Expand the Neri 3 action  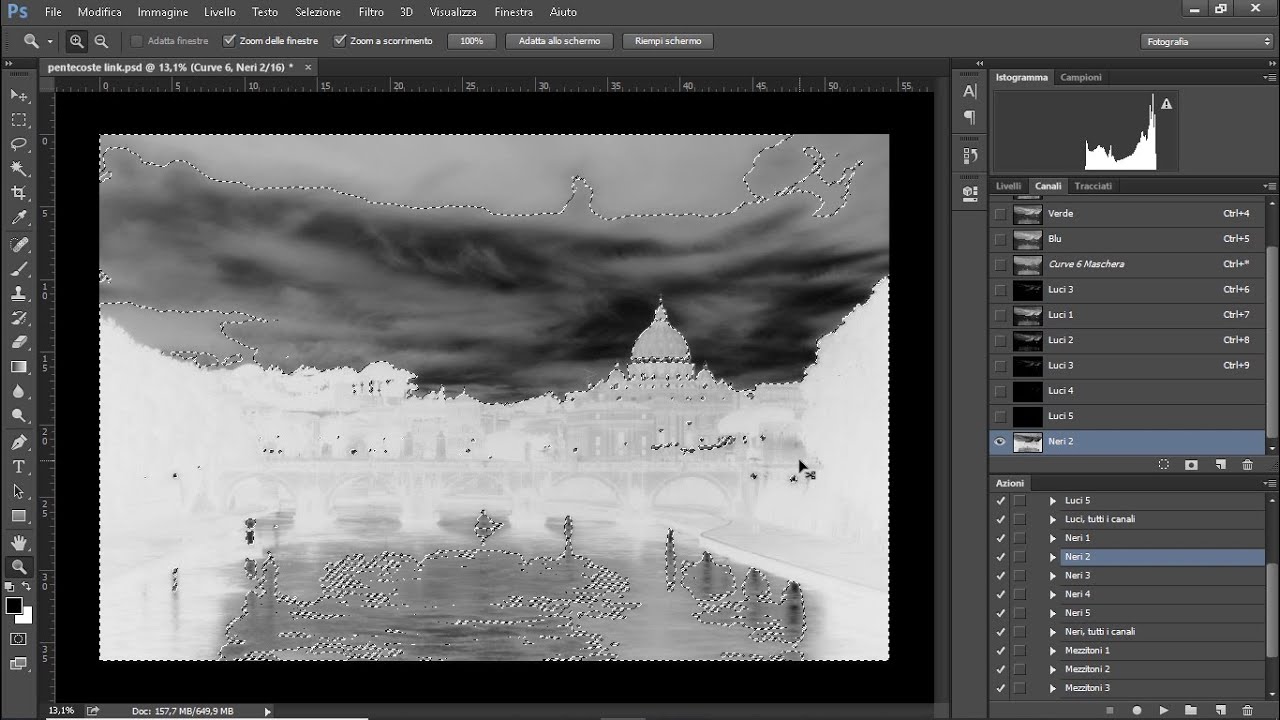[x=1052, y=575]
